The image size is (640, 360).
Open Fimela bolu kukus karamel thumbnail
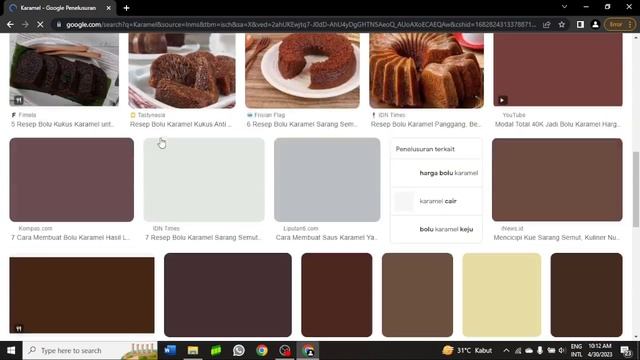[64, 69]
